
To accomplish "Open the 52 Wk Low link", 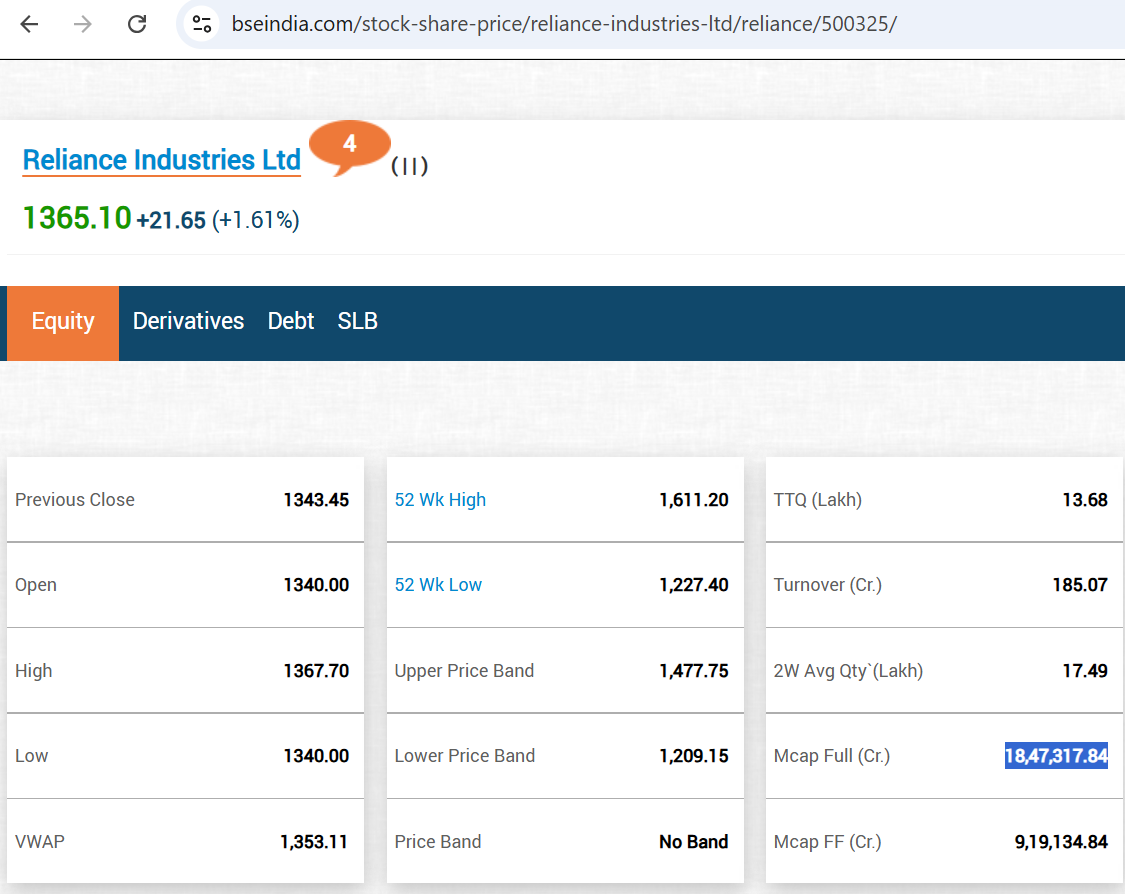I will (x=438, y=585).
